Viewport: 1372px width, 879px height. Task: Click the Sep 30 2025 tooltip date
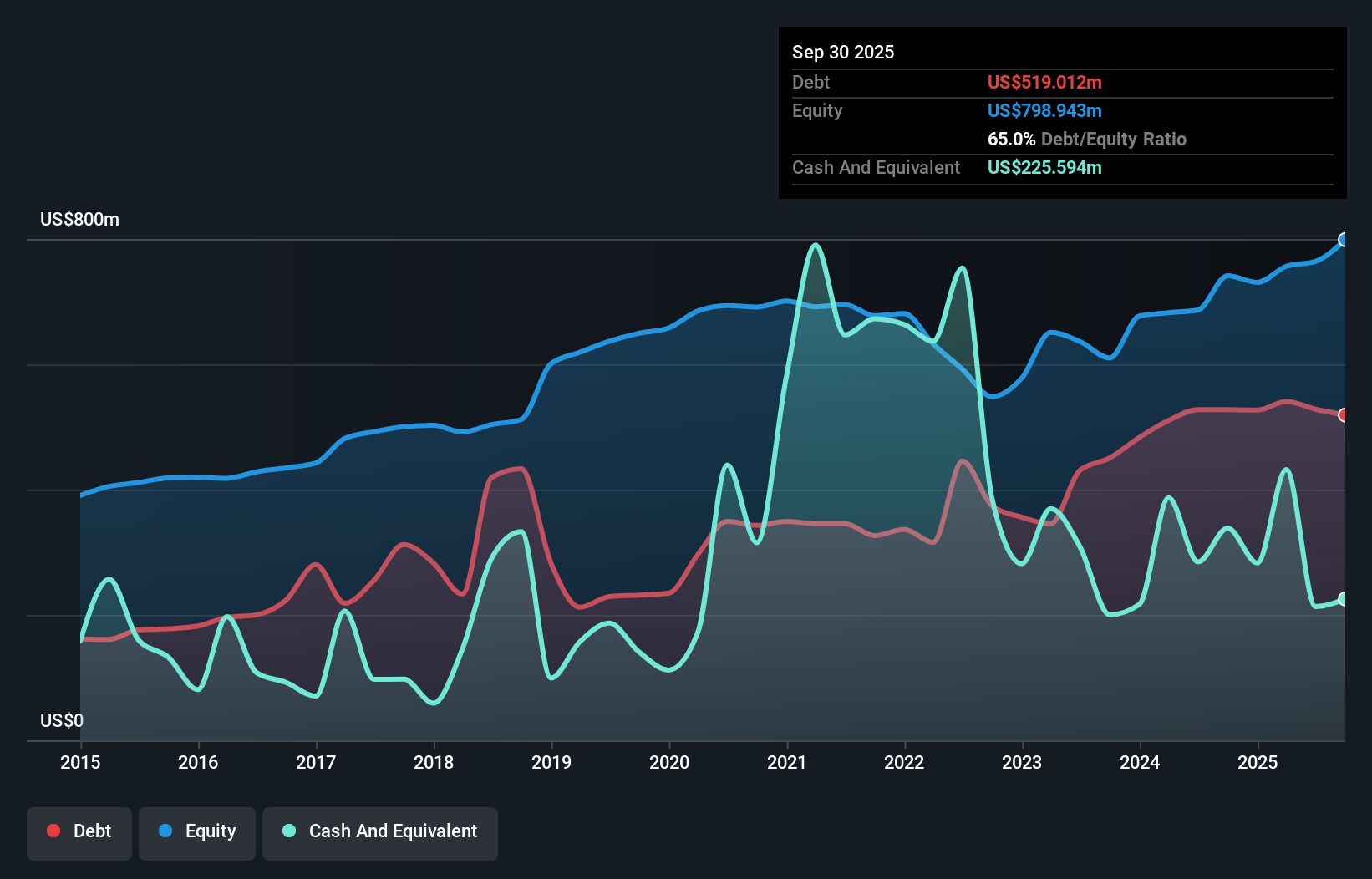click(x=843, y=53)
